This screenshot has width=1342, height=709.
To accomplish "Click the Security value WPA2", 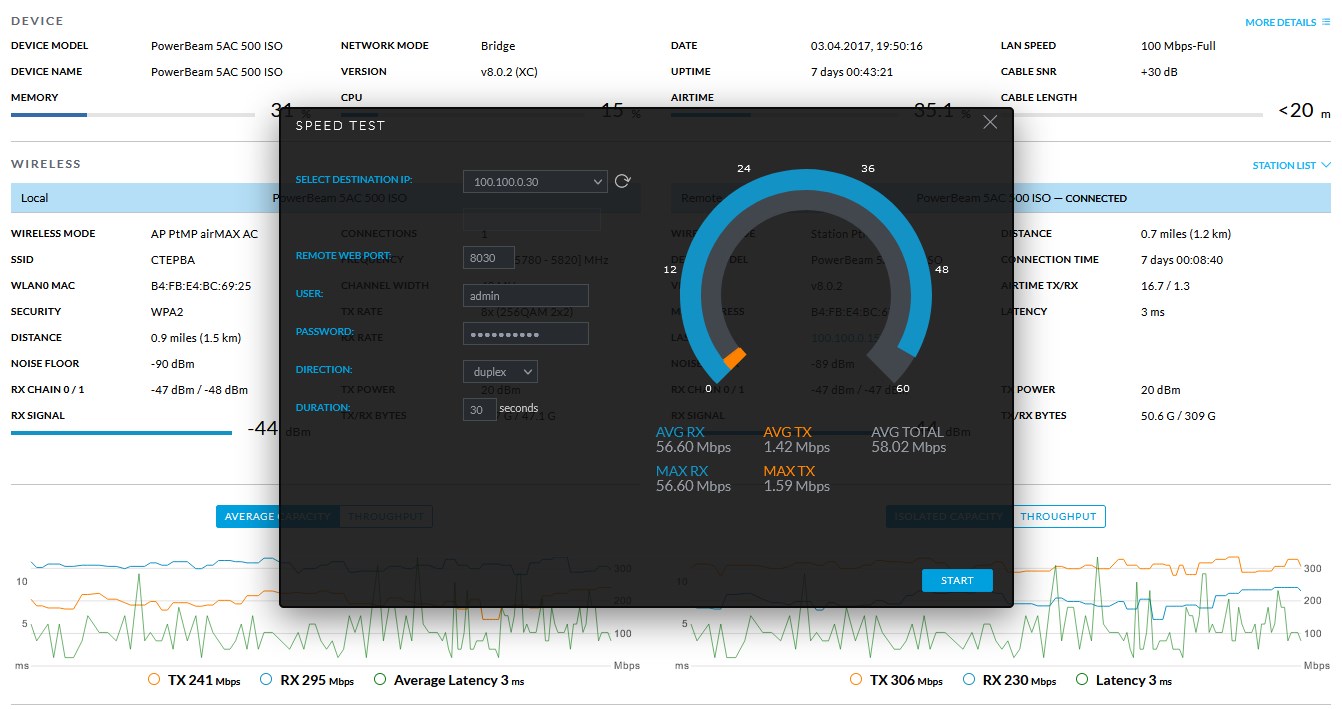I will click(x=169, y=312).
